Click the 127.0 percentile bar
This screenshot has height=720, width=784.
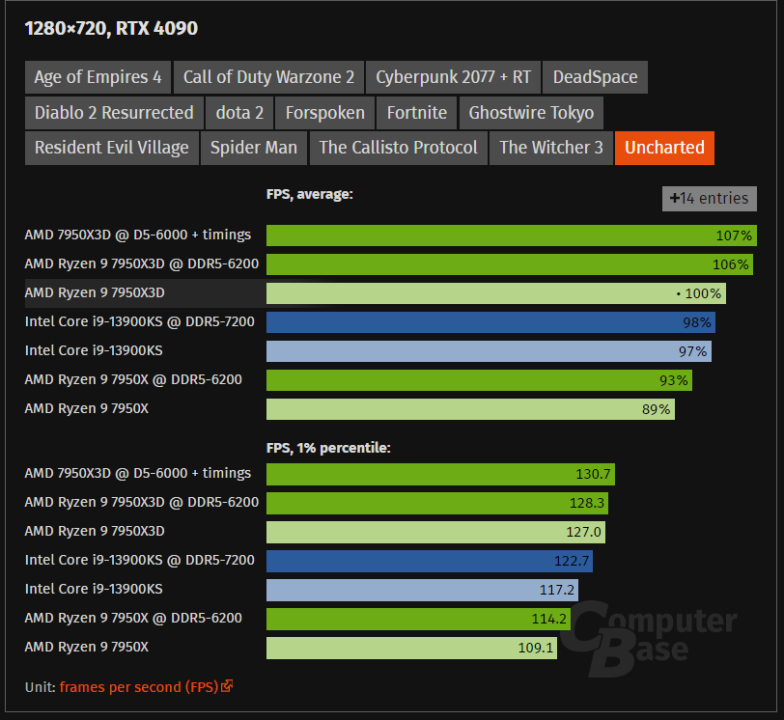click(436, 532)
